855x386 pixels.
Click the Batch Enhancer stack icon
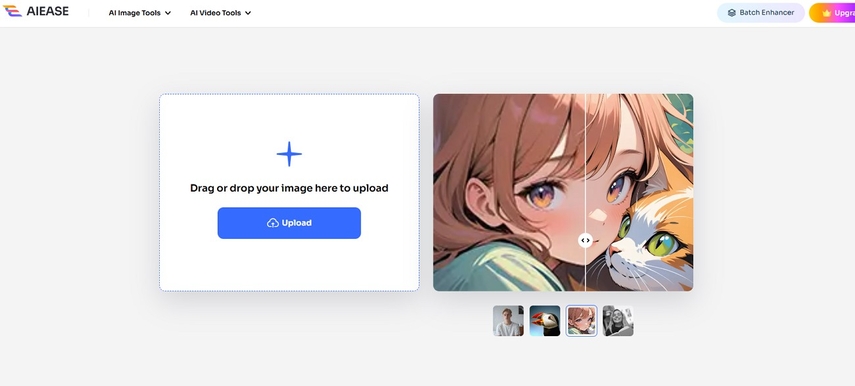pyautogui.click(x=732, y=13)
